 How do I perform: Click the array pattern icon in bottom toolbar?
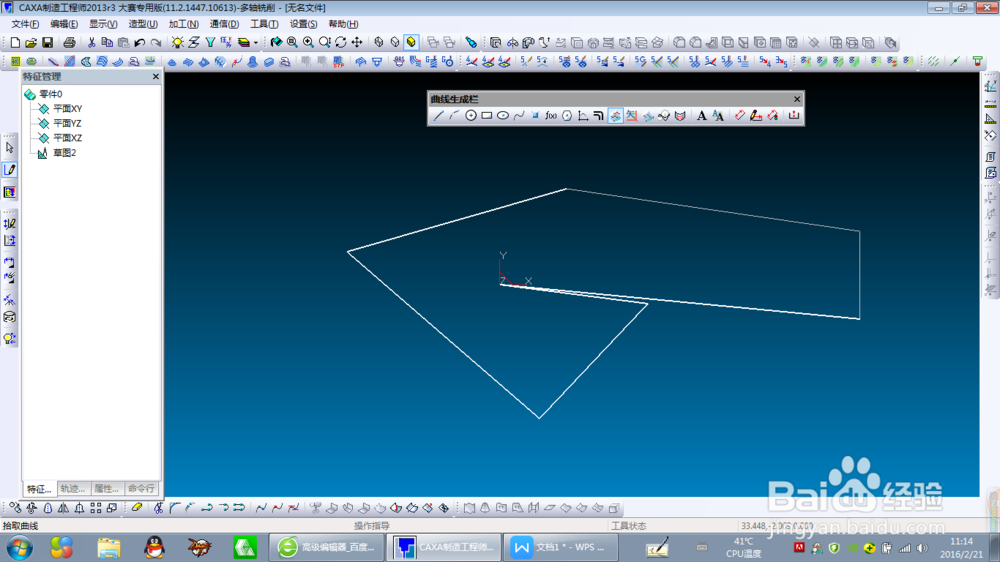tap(96, 508)
